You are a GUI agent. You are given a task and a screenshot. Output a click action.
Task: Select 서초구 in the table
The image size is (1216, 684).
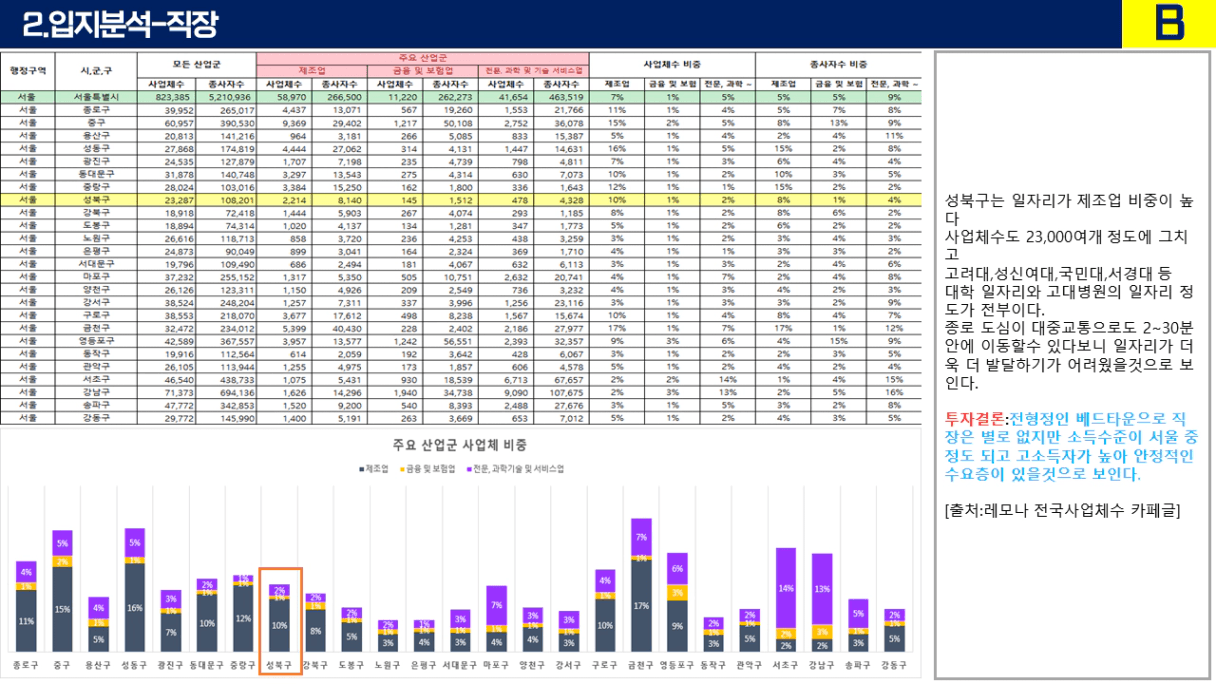coord(97,380)
